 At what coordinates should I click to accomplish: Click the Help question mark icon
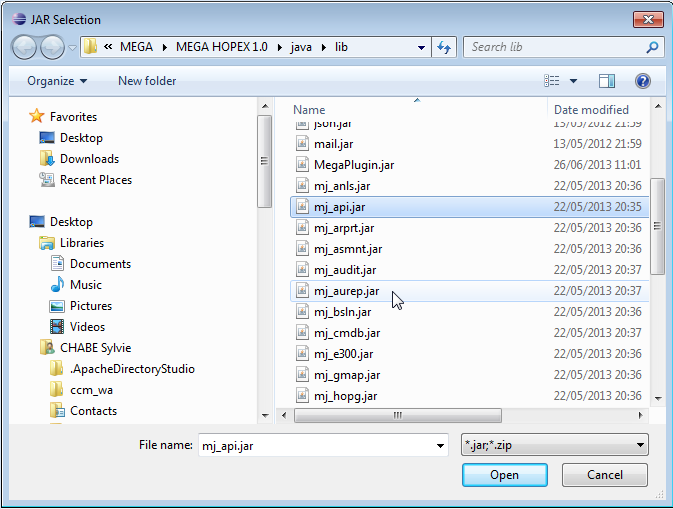643,81
